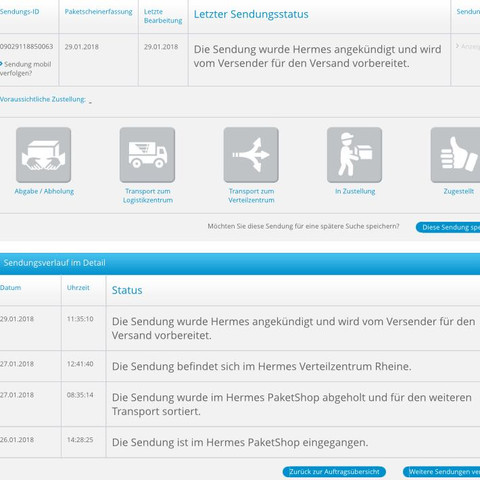Click the thumbs-up Zugestellt icon
The width and height of the screenshot is (480, 480).
[x=456, y=155]
